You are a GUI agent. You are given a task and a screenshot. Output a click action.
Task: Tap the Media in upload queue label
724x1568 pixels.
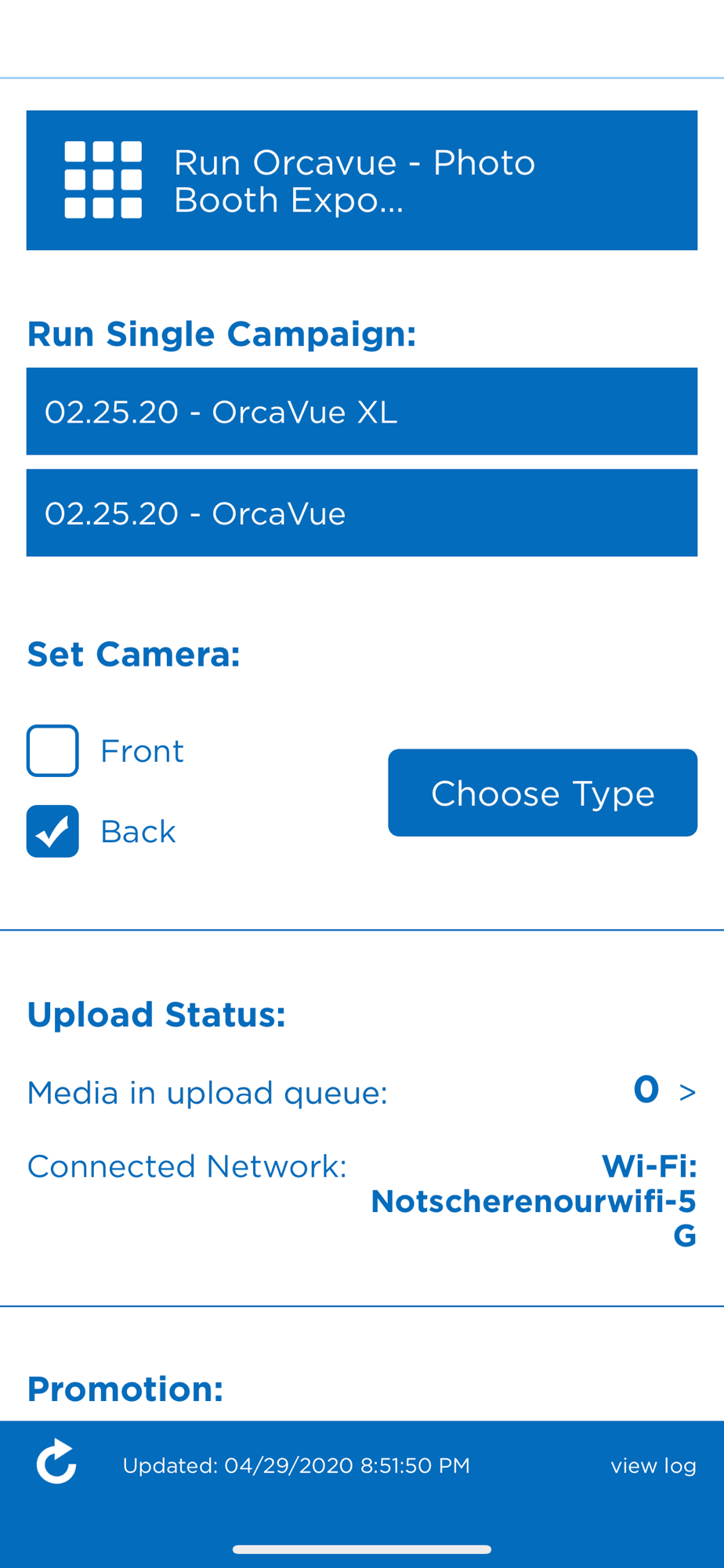[x=208, y=1092]
